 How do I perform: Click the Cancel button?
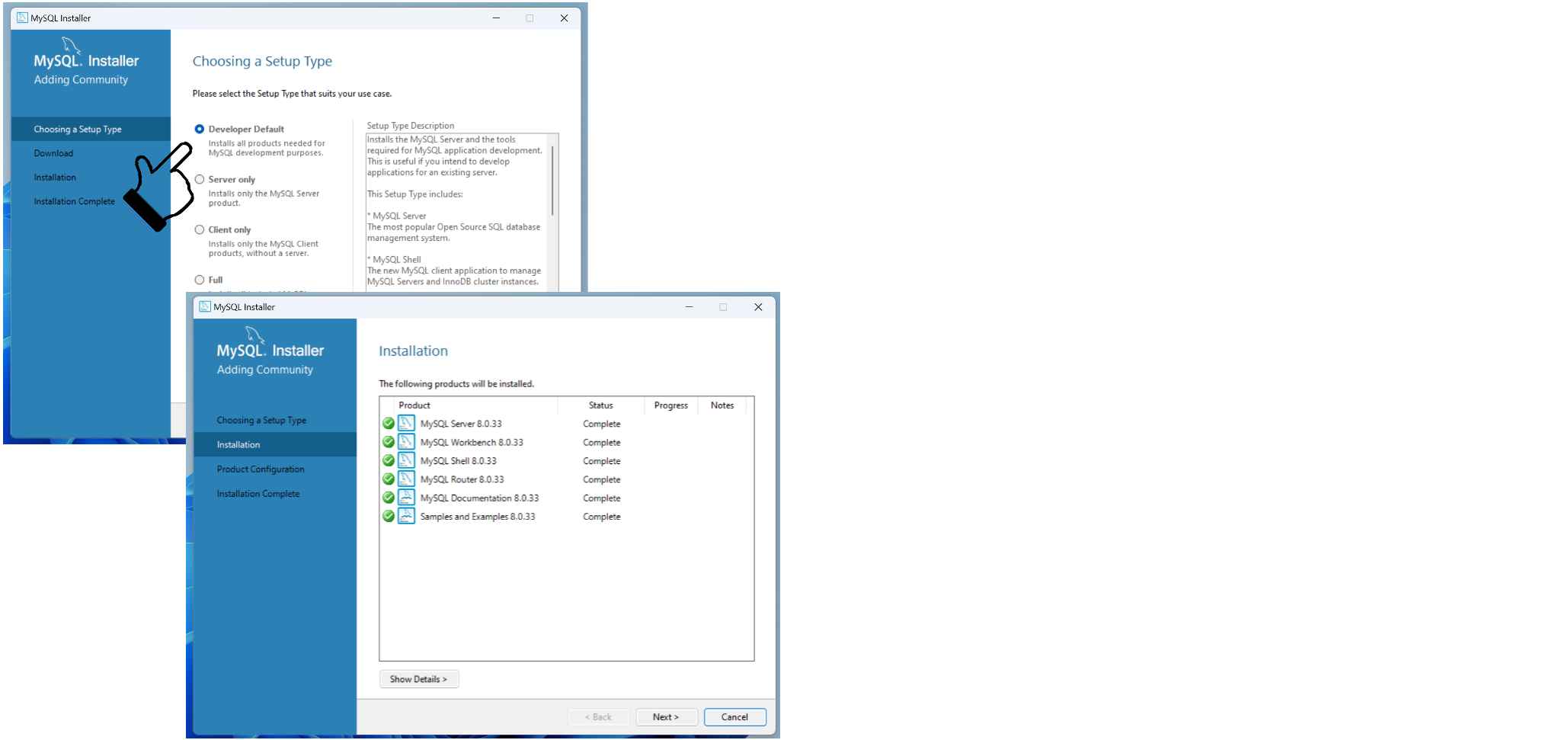point(735,717)
